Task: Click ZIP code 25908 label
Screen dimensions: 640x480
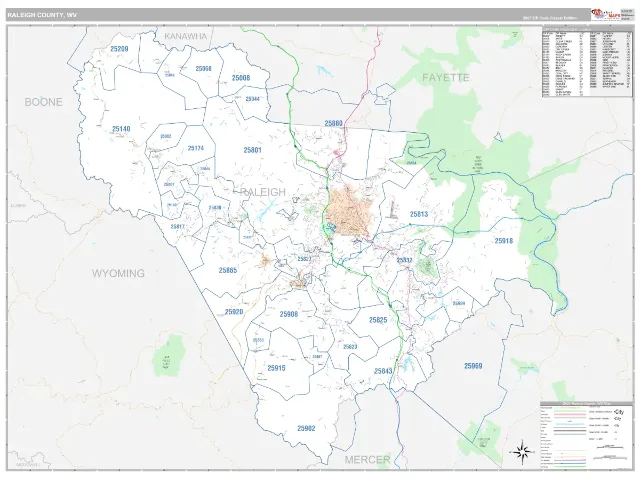Action: coord(289,314)
